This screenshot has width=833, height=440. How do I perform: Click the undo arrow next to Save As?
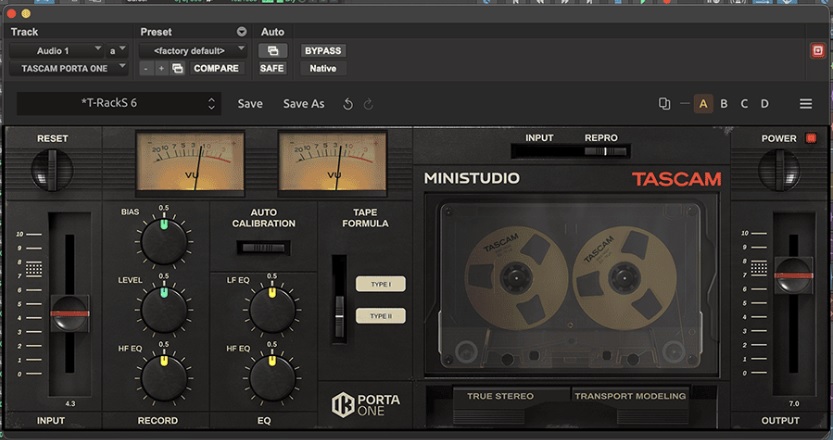348,104
